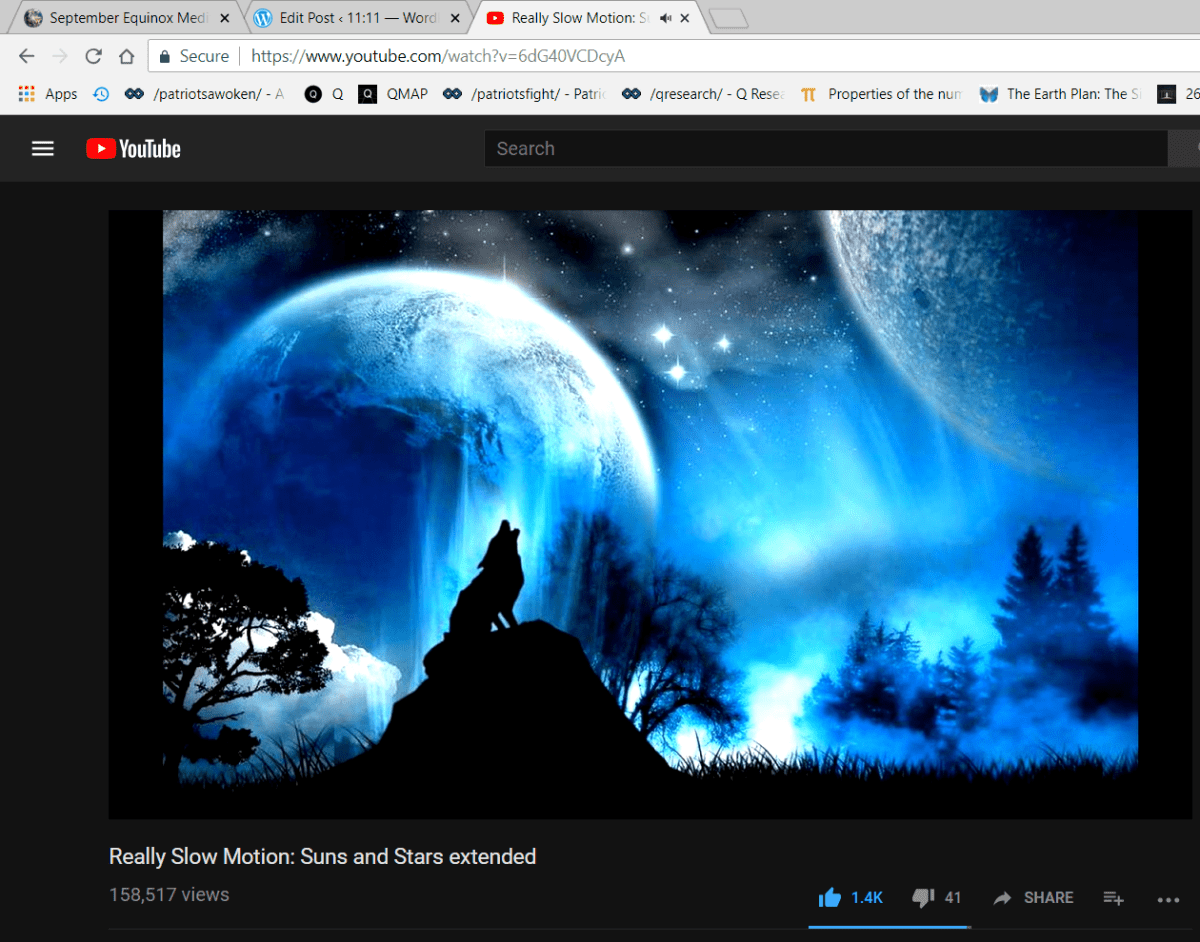
Task: Click the SHARE button
Action: (1033, 897)
